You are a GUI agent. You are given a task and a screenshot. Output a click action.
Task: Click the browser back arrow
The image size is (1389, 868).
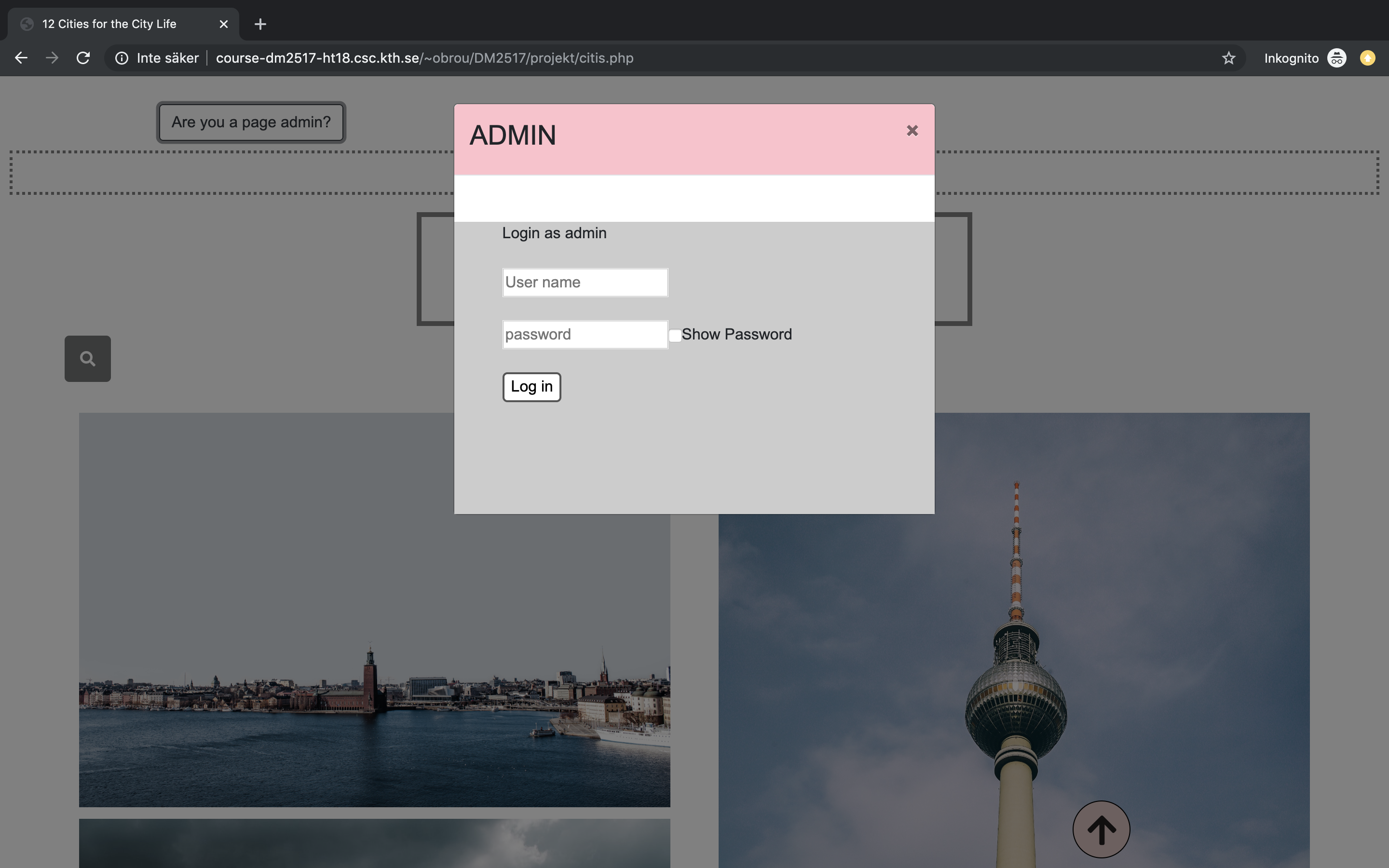click(x=21, y=58)
